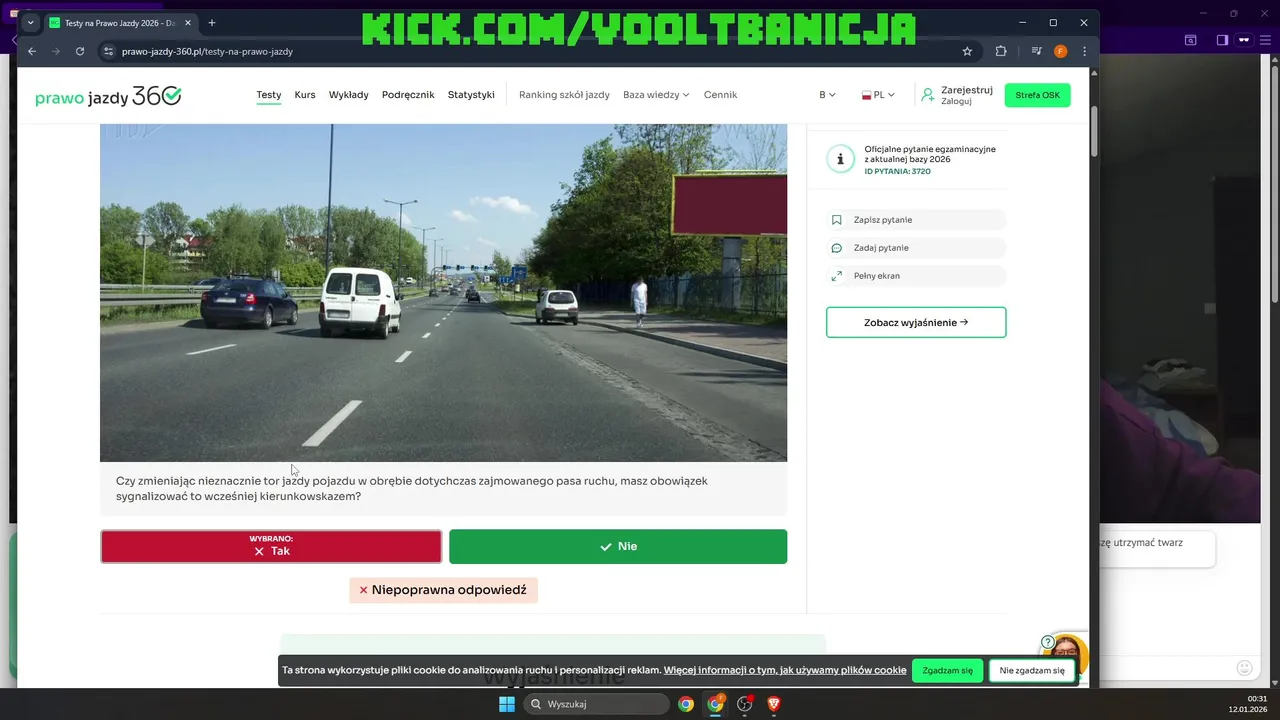
Task: Click the sidebar toggle icon in the background window
Action: 1222,40
